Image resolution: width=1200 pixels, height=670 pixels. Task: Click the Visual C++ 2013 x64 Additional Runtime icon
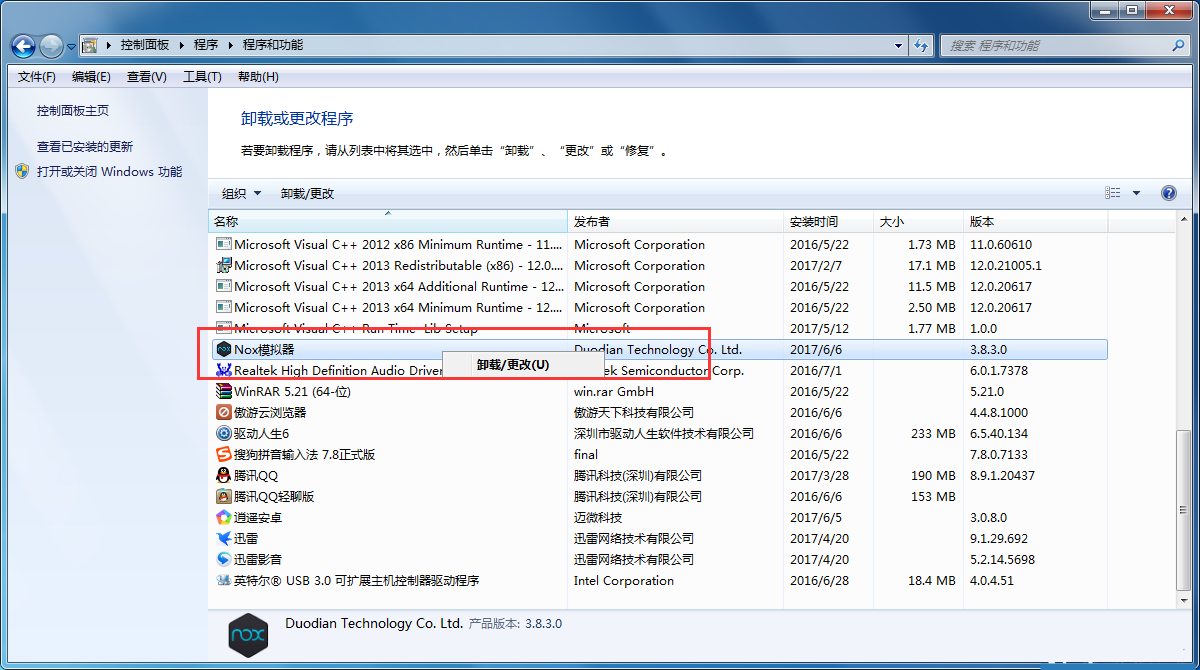(x=224, y=286)
